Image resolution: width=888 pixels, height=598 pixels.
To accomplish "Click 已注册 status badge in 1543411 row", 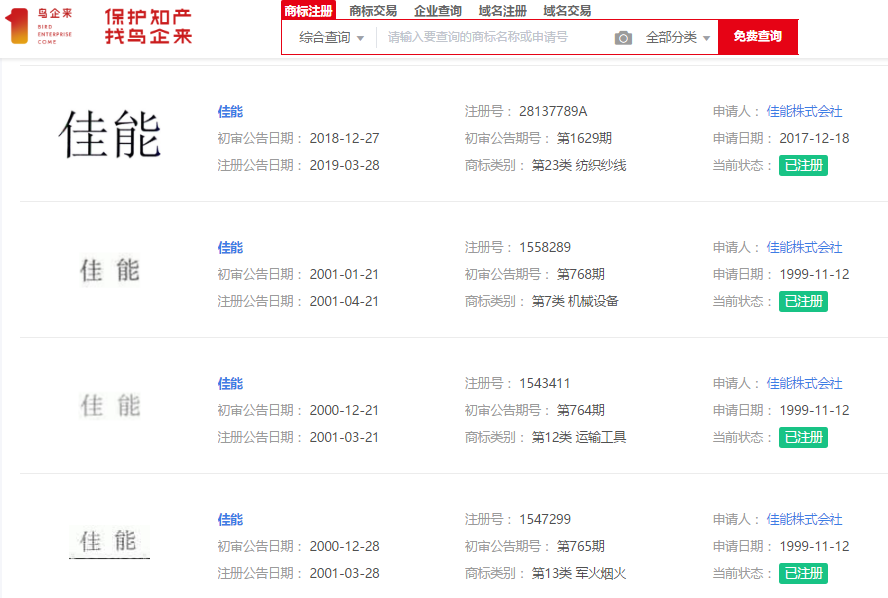I will click(x=803, y=437).
